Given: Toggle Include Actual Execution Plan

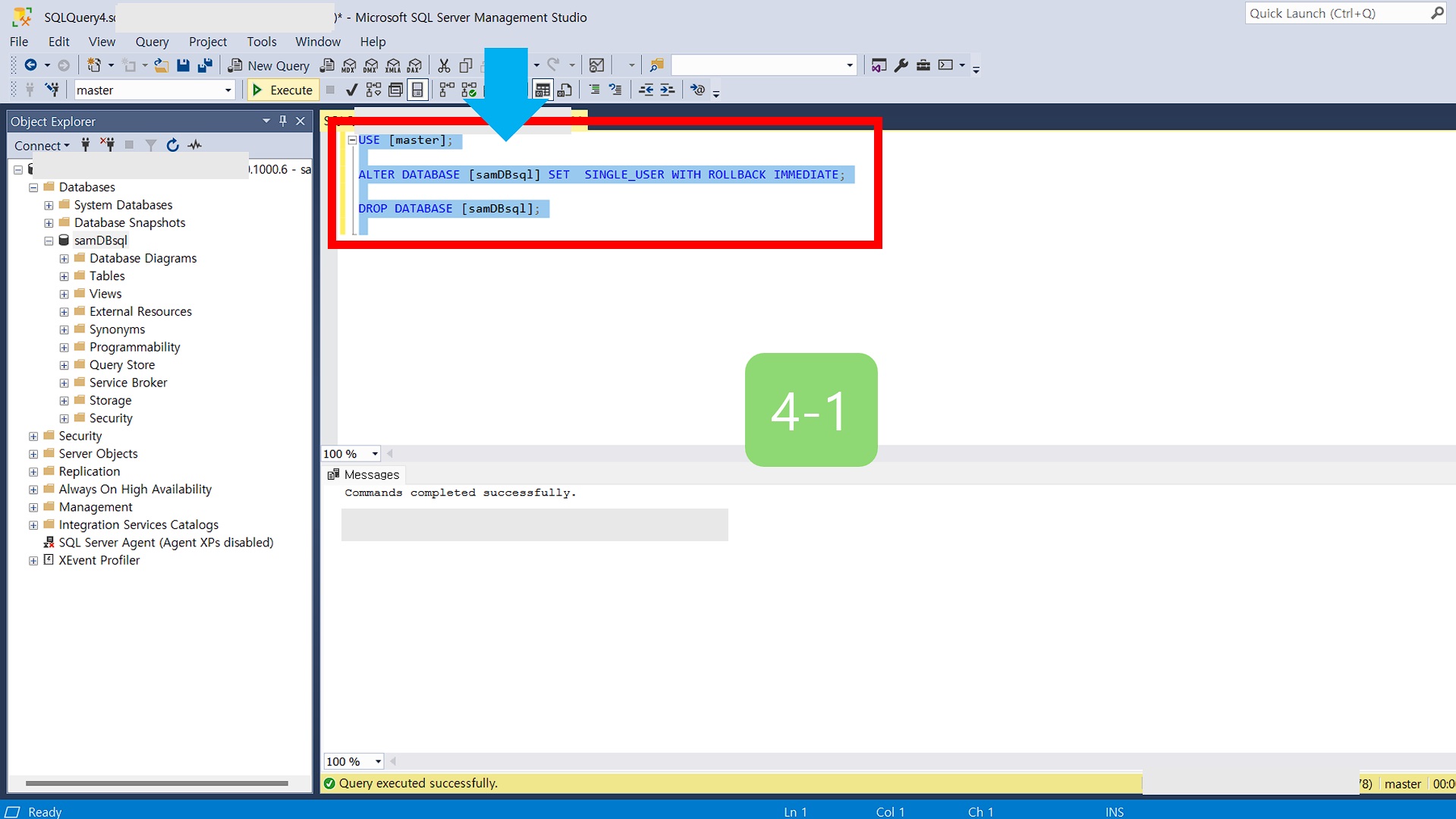Looking at the screenshot, I should [447, 90].
